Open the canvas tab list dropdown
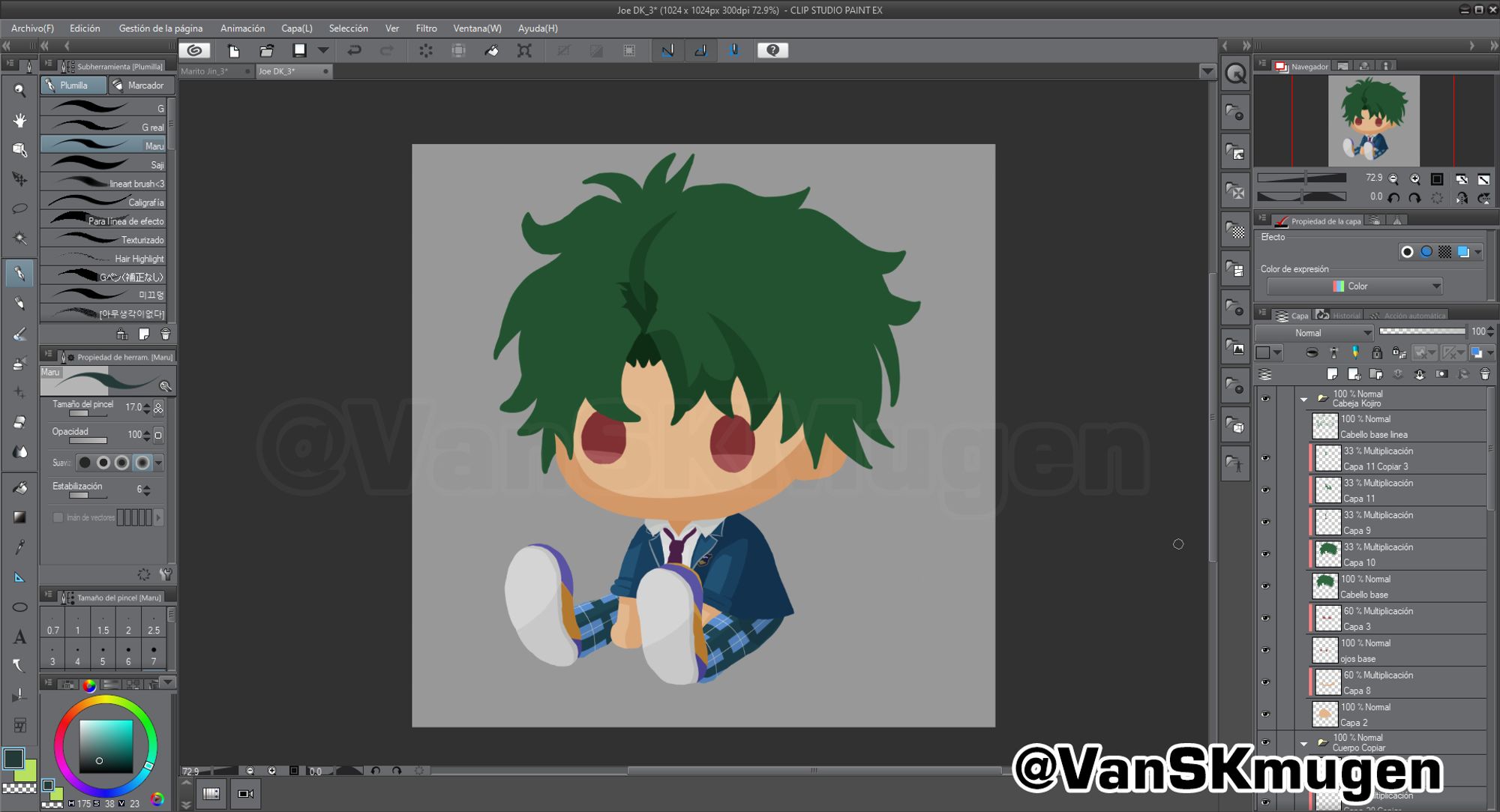Screen dimensions: 1500x812 point(1207,71)
